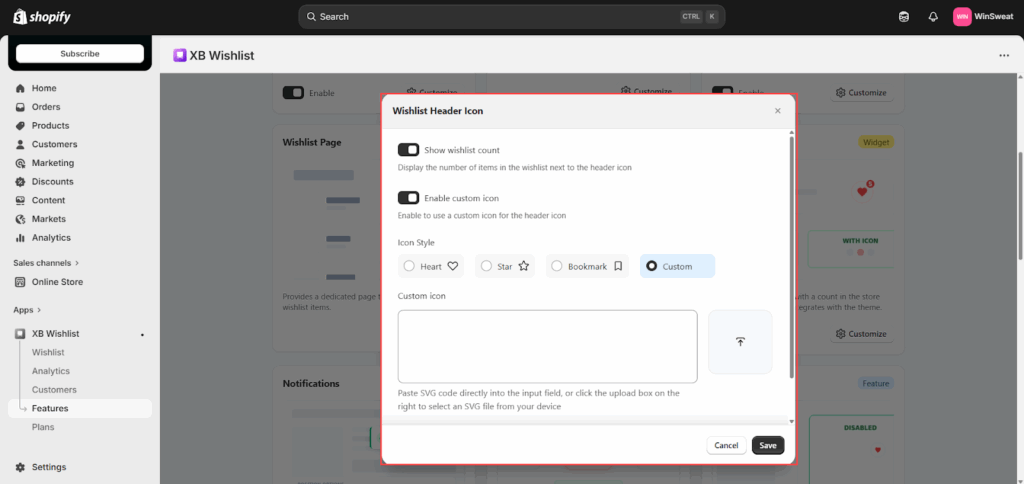Select the Star icon style
Viewport: 1024px width, 484px height.
505,266
